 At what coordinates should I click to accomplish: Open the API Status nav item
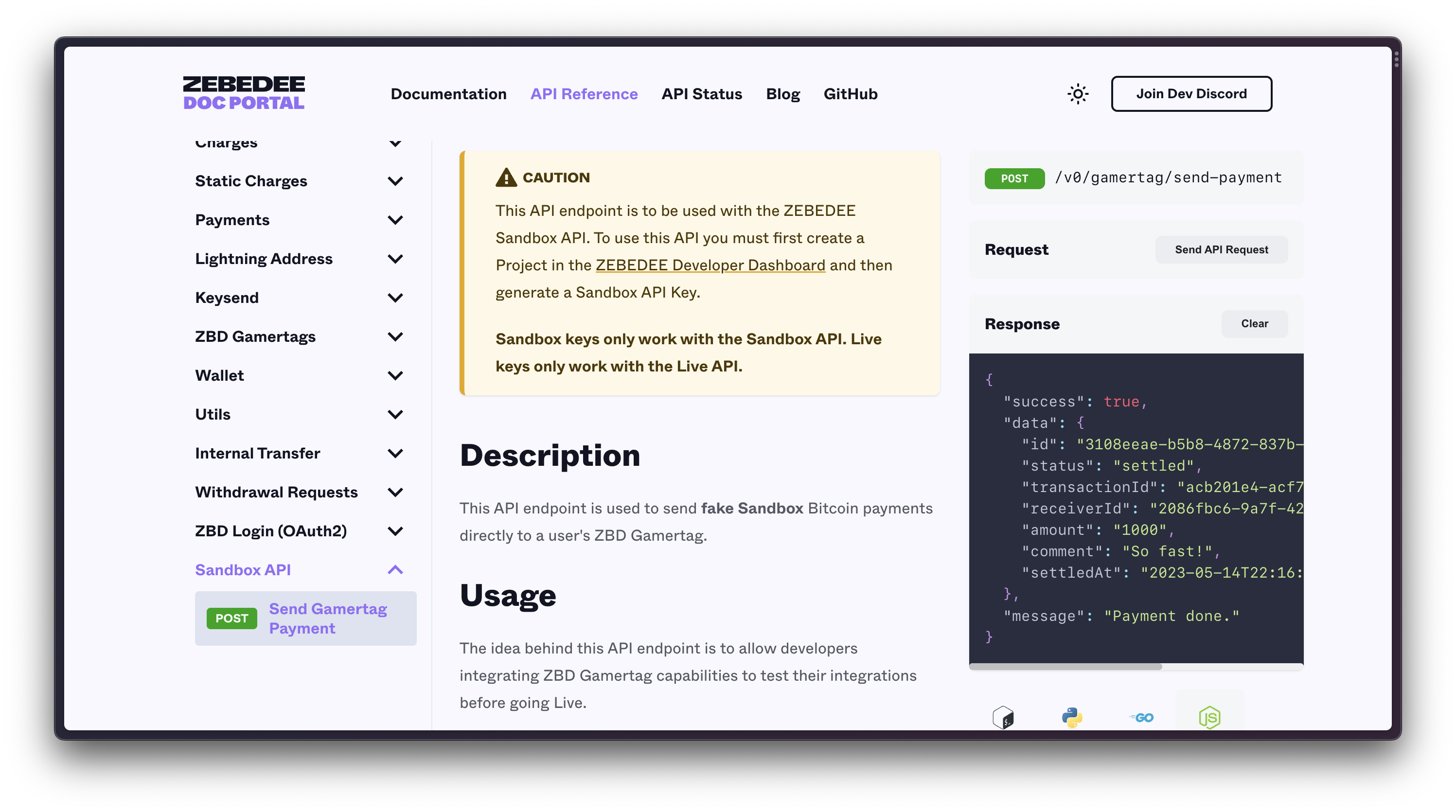click(x=701, y=94)
